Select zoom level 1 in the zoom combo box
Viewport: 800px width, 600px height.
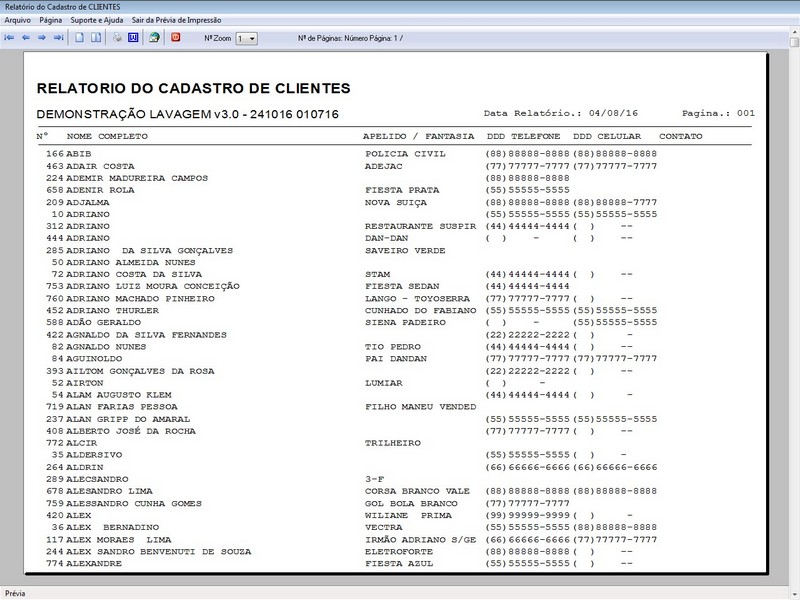[240, 38]
